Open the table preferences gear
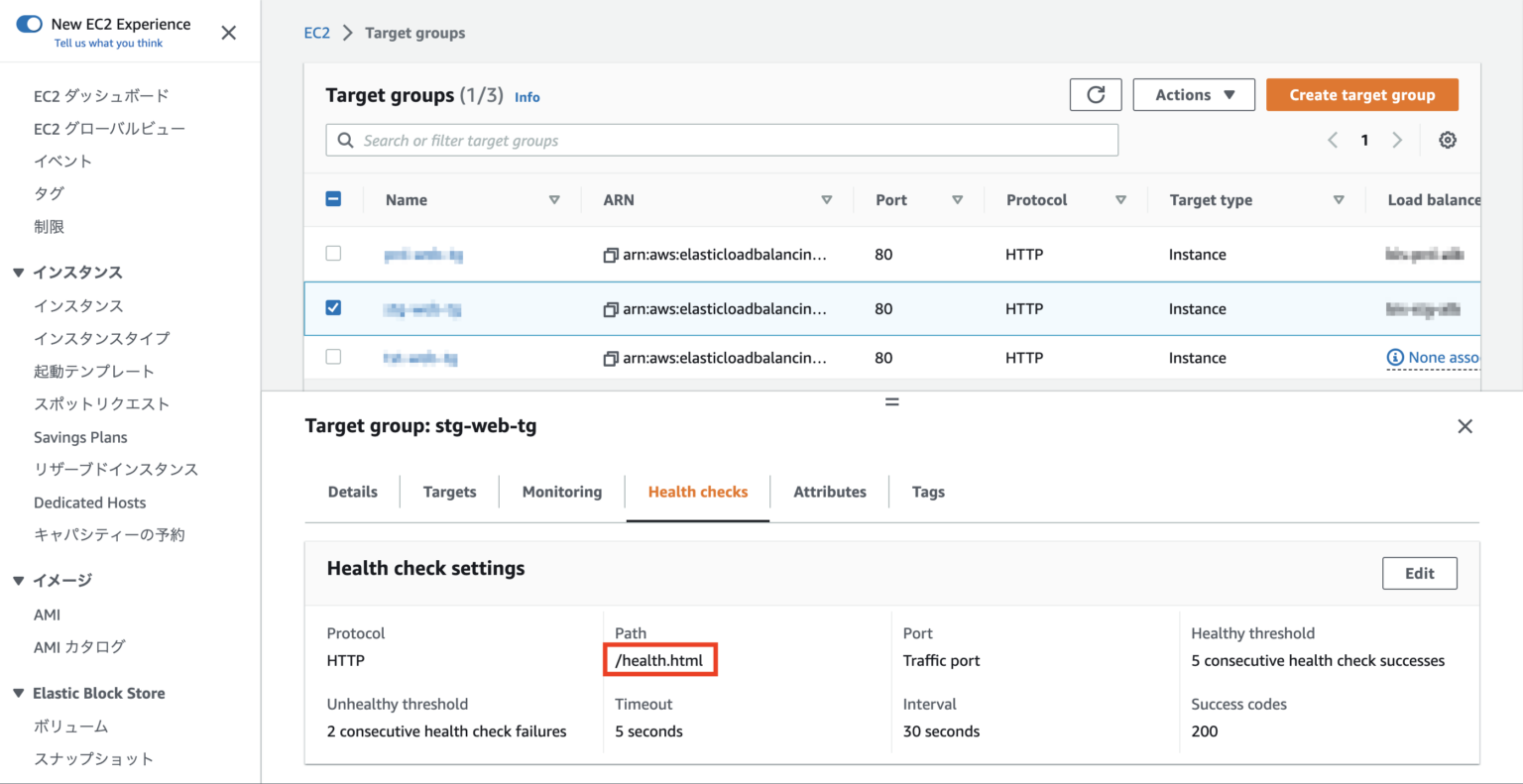Viewport: 1523px width, 784px height. point(1448,140)
